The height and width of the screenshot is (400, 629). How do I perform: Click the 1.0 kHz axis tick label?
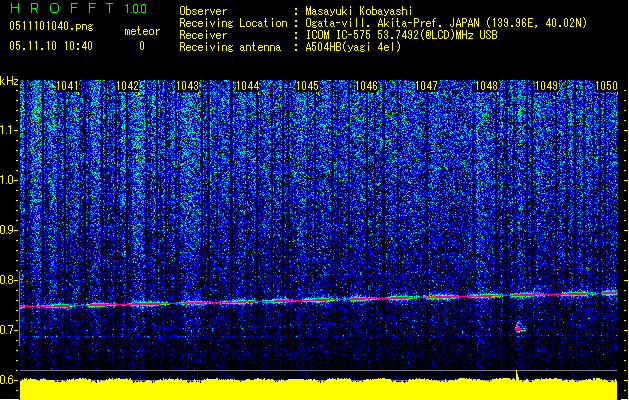9,180
